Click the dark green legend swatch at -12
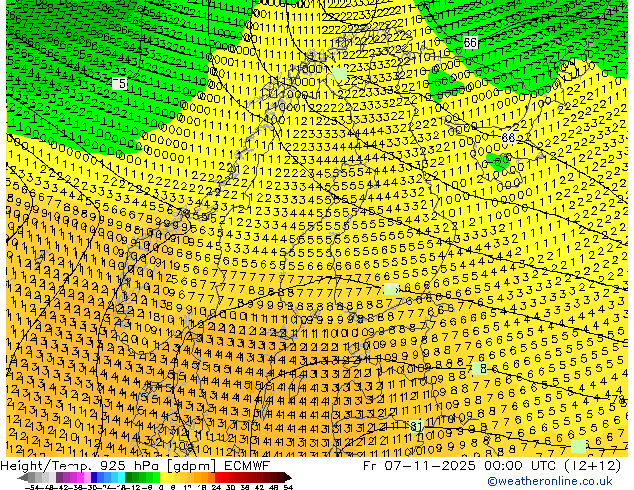634x490 pixels. 128,477
